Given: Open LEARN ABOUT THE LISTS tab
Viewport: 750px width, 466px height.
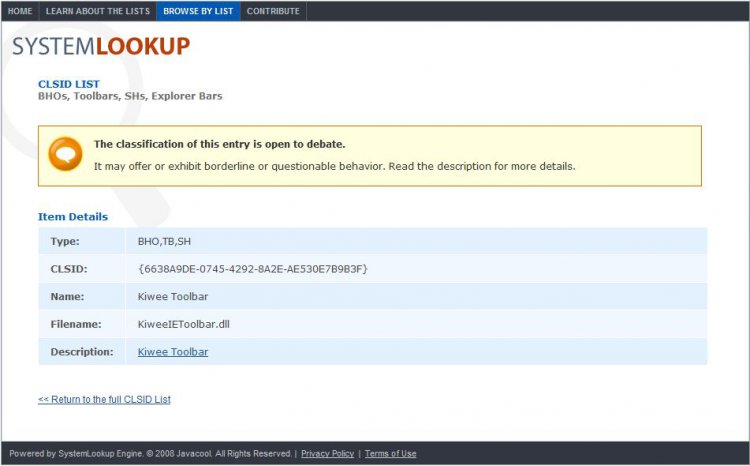Looking at the screenshot, I should [98, 11].
